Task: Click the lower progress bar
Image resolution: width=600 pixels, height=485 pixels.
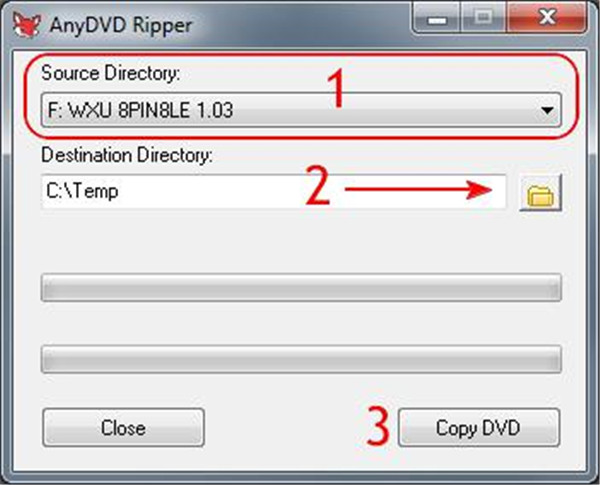Action: click(301, 359)
